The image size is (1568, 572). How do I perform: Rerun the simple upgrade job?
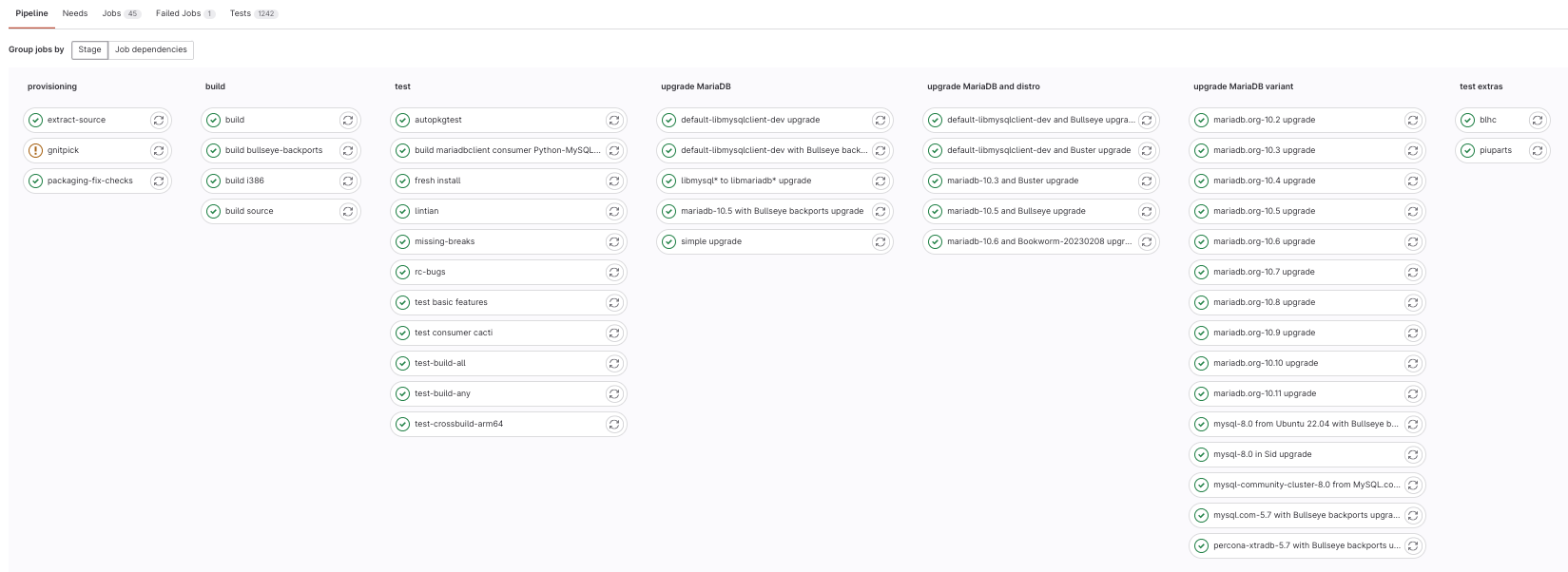[881, 241]
